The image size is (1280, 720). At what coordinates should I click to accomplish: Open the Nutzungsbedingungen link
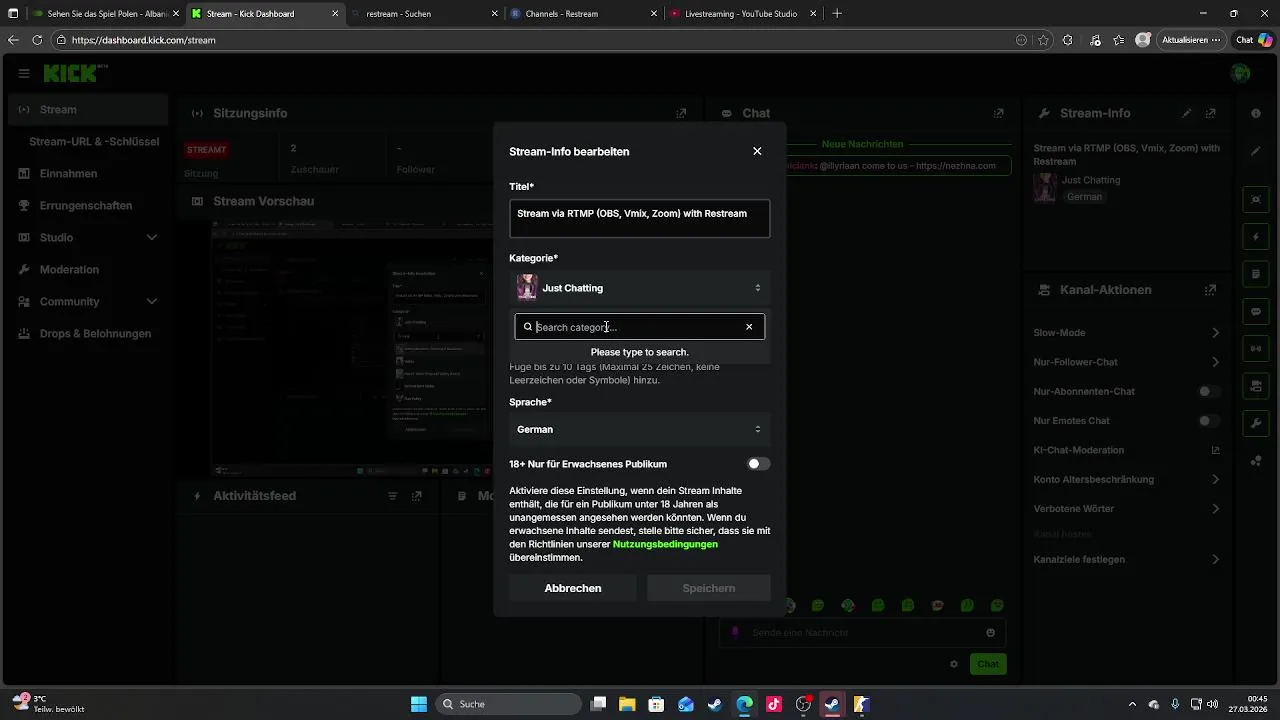click(665, 544)
